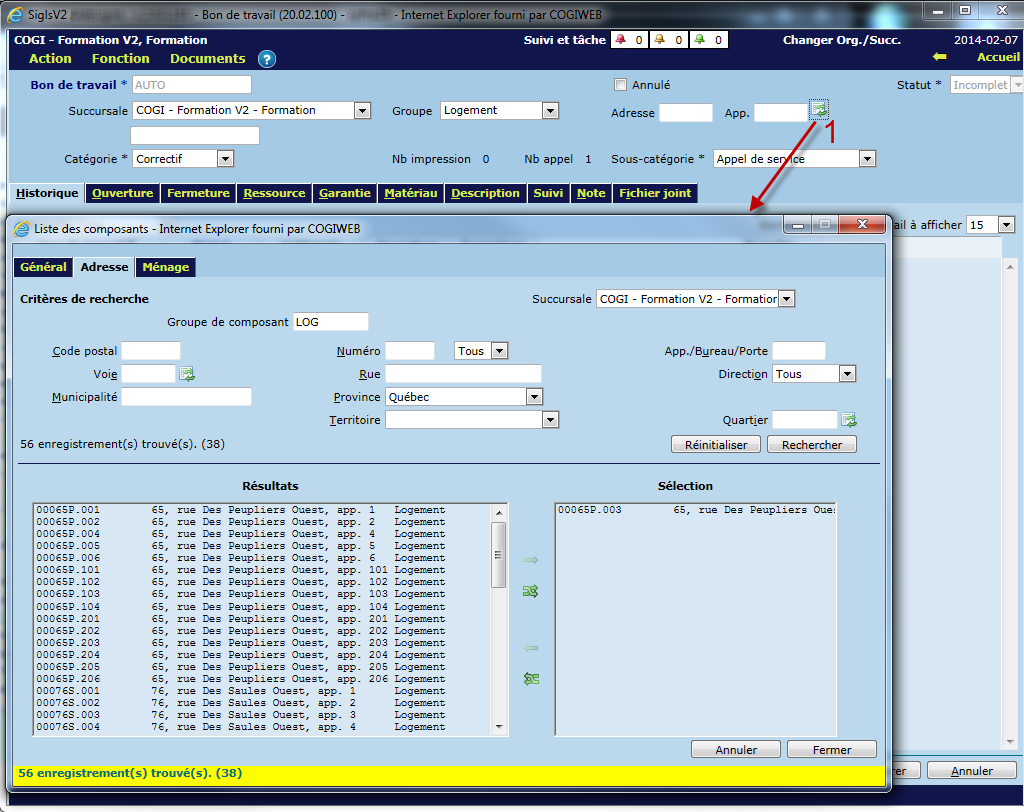Viewport: 1024px width, 812px height.
Task: Click the Résultats list scrollbar thumb
Action: click(498, 555)
